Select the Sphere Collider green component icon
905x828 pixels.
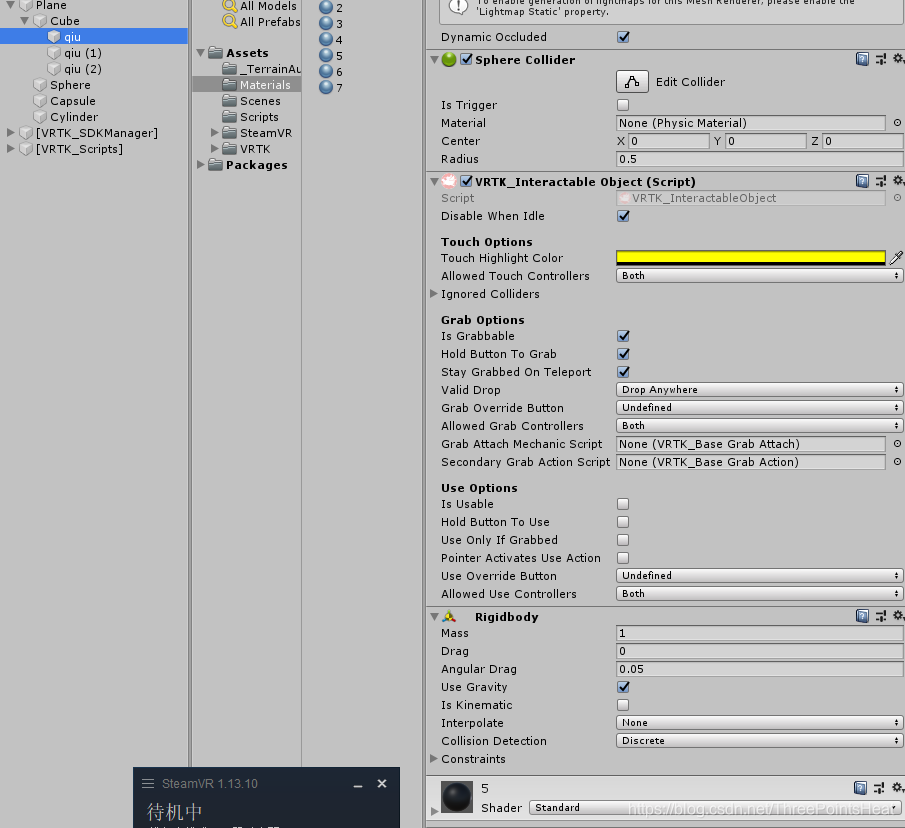pos(449,59)
